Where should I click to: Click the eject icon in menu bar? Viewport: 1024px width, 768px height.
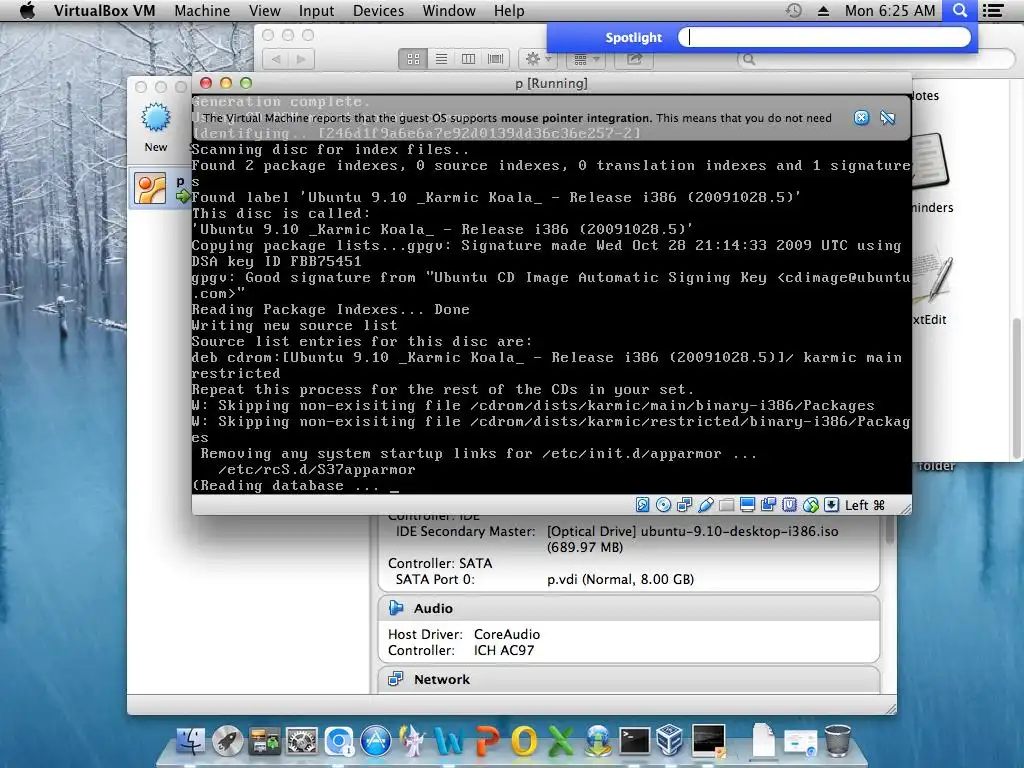pos(823,10)
